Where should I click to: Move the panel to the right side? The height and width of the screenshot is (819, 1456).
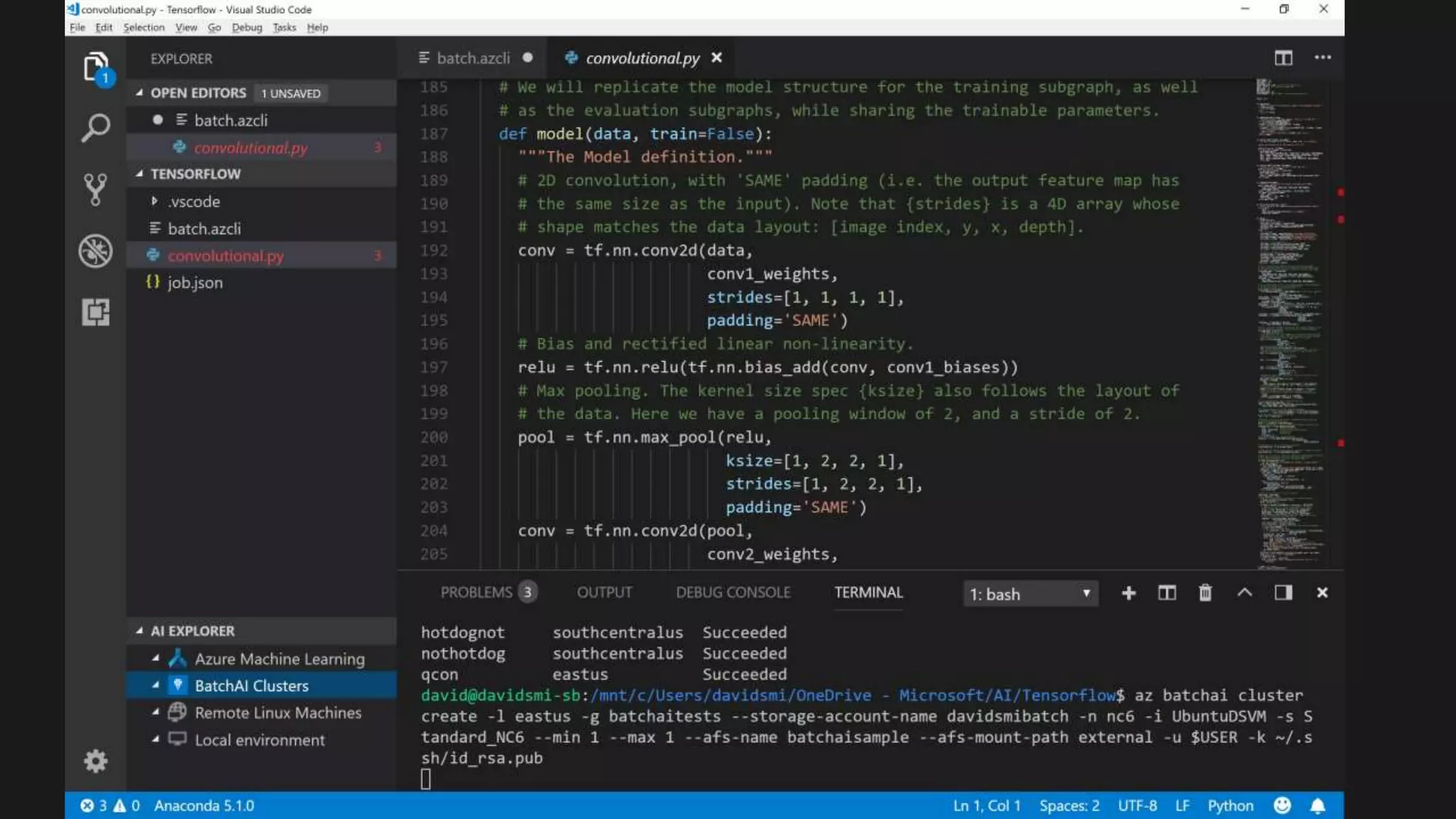point(1283,593)
